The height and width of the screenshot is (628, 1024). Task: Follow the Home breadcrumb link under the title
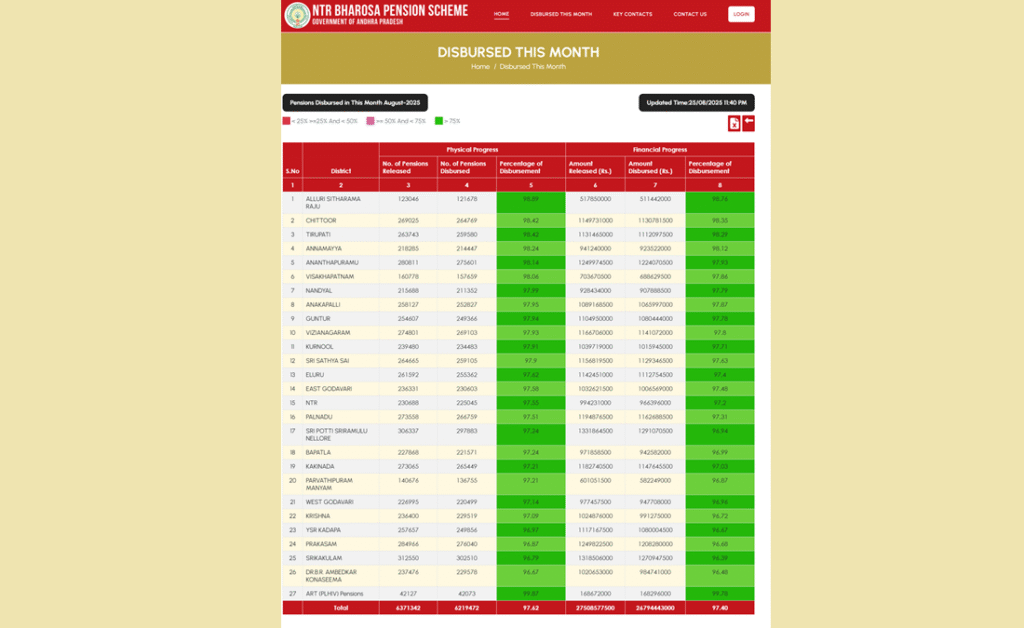tap(480, 67)
